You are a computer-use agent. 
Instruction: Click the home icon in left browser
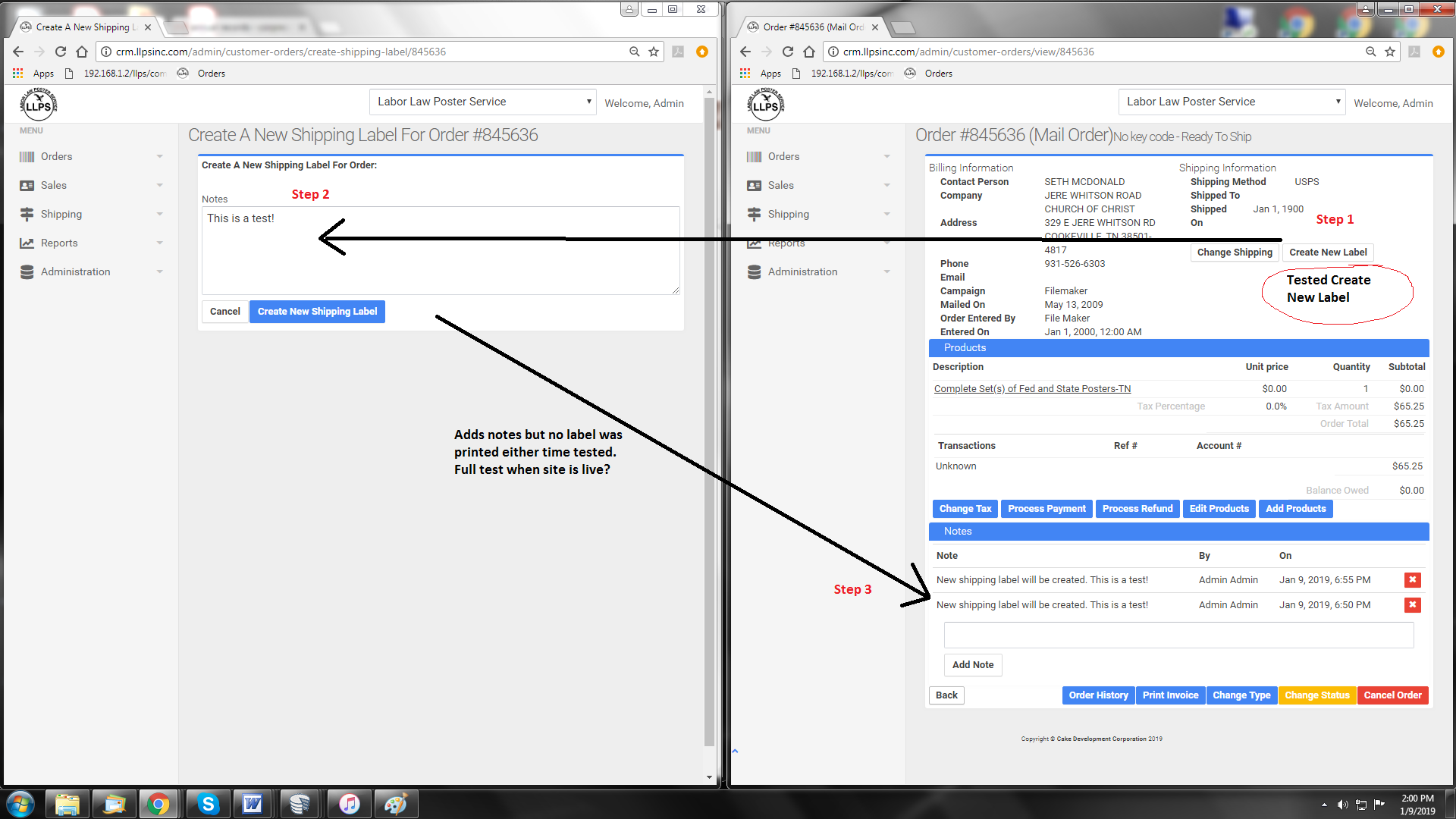click(82, 52)
